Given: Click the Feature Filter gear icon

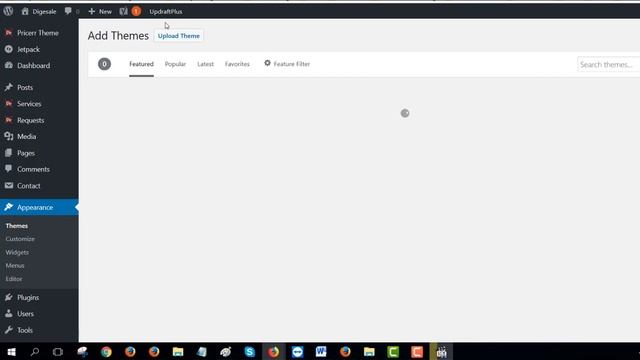Looking at the screenshot, I should pyautogui.click(x=267, y=63).
